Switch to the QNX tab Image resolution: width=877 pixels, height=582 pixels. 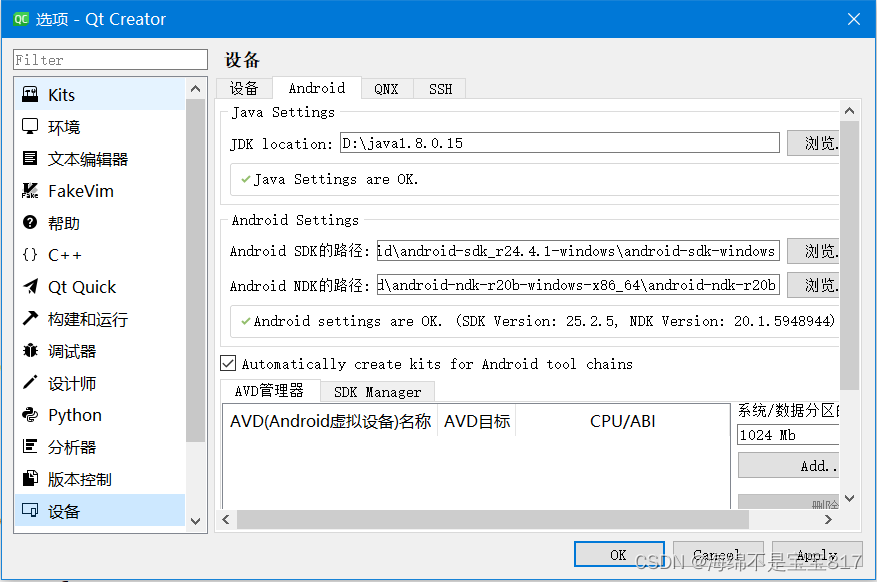pos(386,89)
